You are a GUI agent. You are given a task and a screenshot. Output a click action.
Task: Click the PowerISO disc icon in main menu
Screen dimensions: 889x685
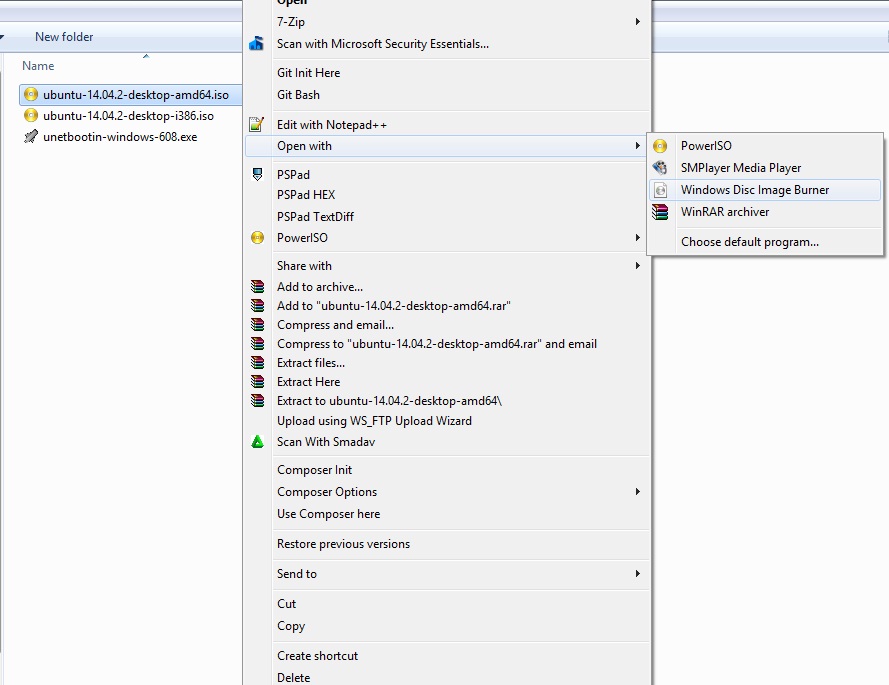[257, 238]
